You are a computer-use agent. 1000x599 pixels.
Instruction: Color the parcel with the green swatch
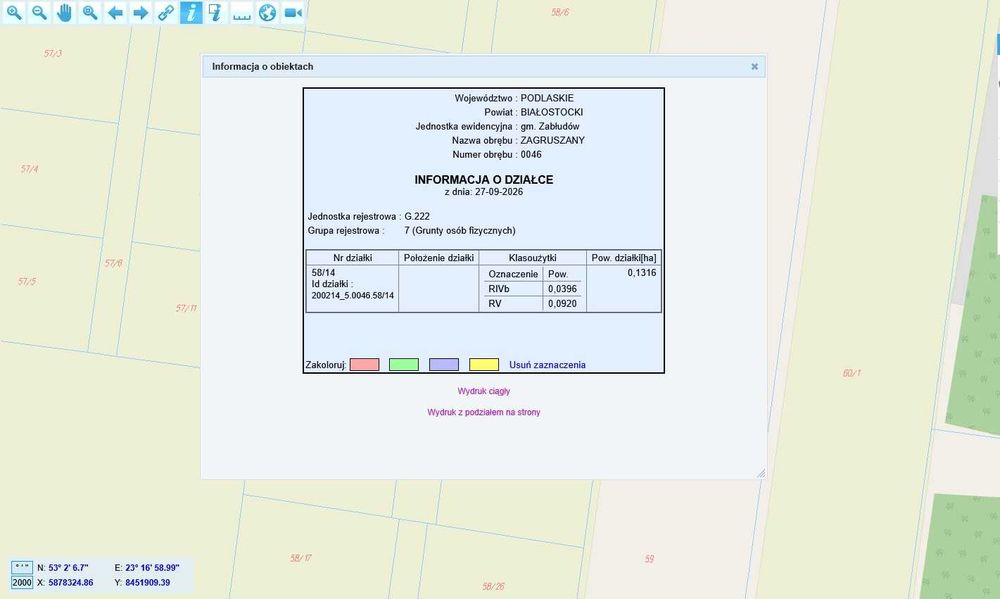point(404,364)
